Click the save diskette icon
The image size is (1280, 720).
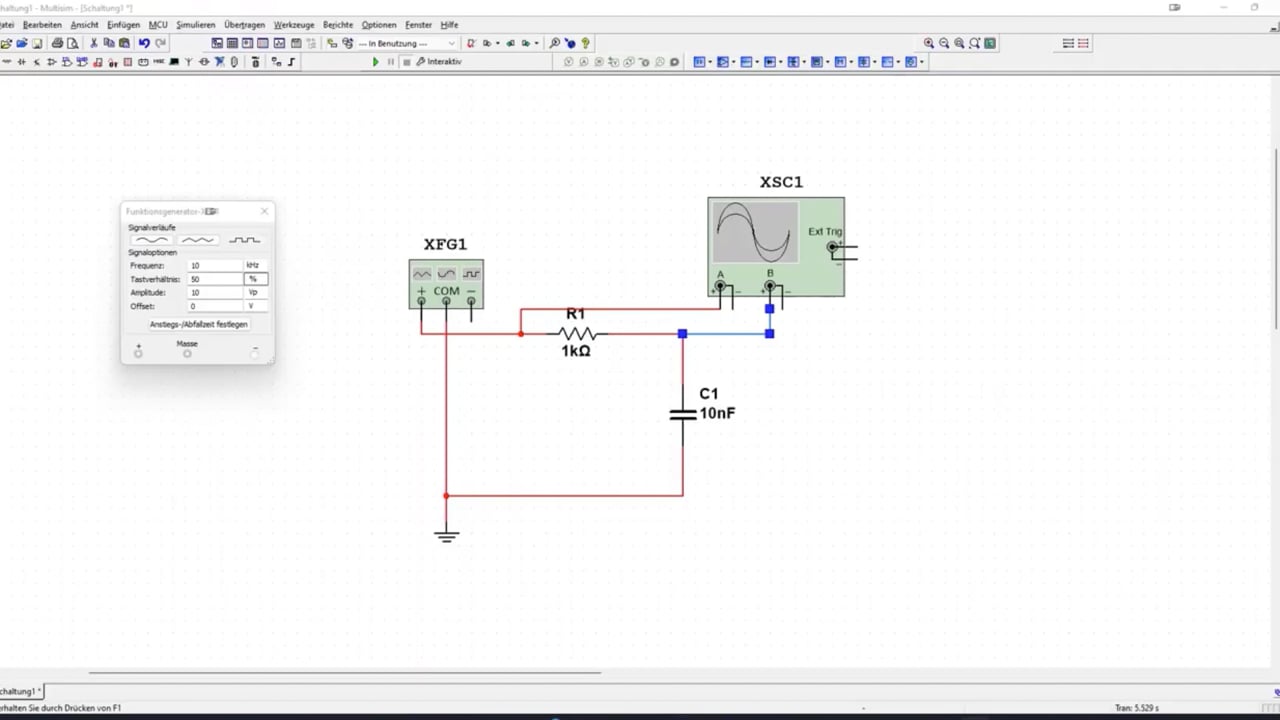[37, 43]
